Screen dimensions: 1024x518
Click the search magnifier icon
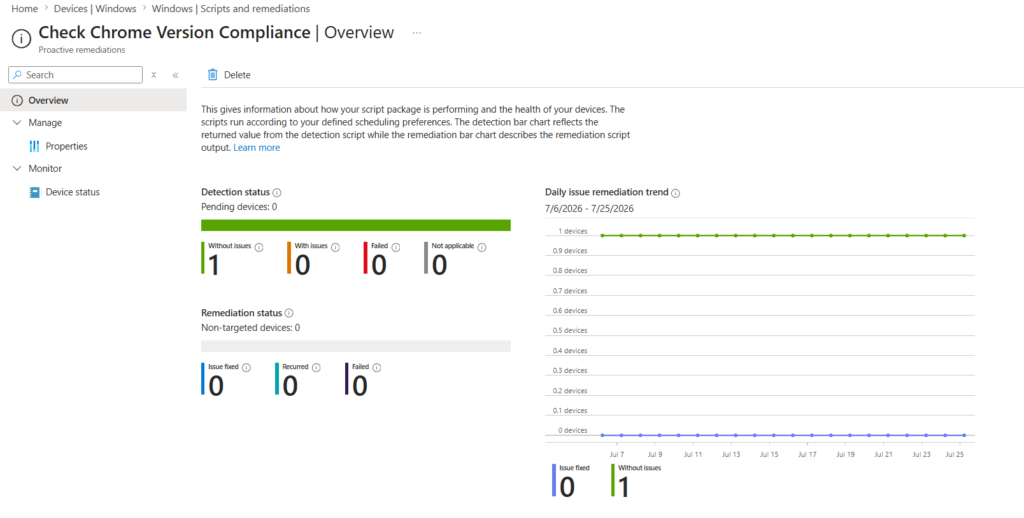tap(18, 74)
